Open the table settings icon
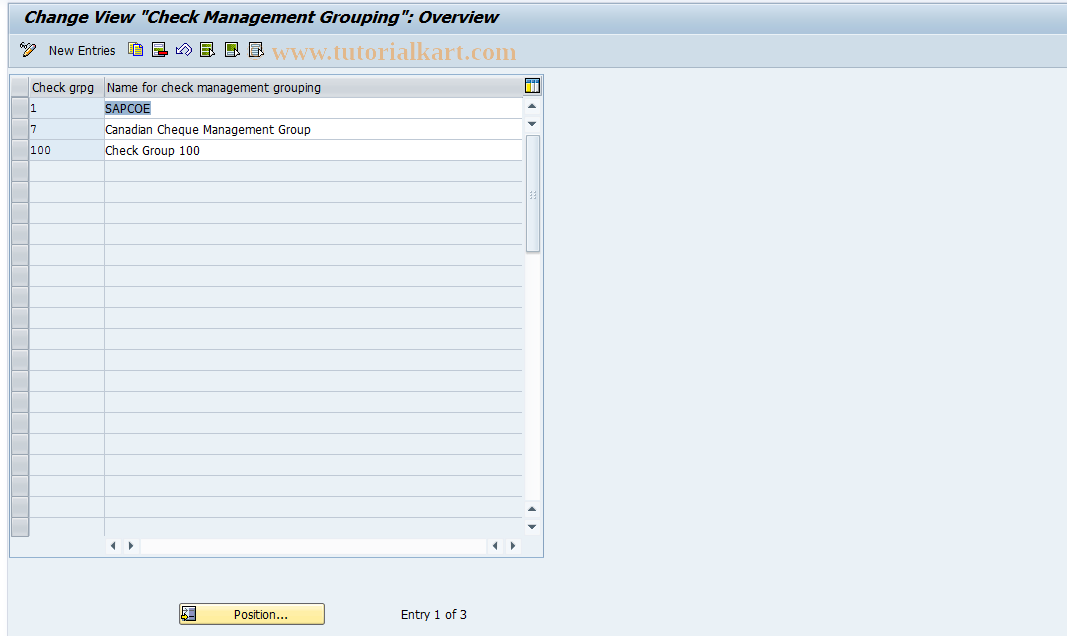 tap(532, 86)
